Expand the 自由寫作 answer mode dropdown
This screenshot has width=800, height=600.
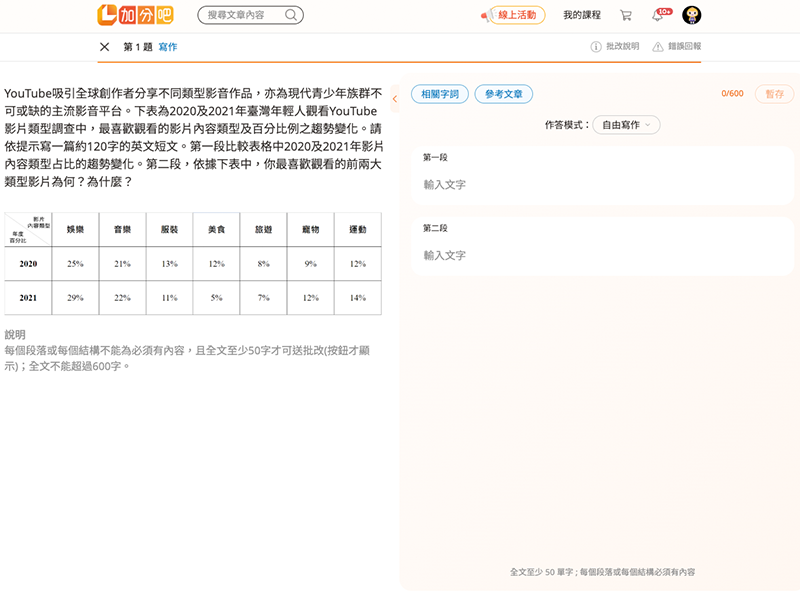[626, 125]
